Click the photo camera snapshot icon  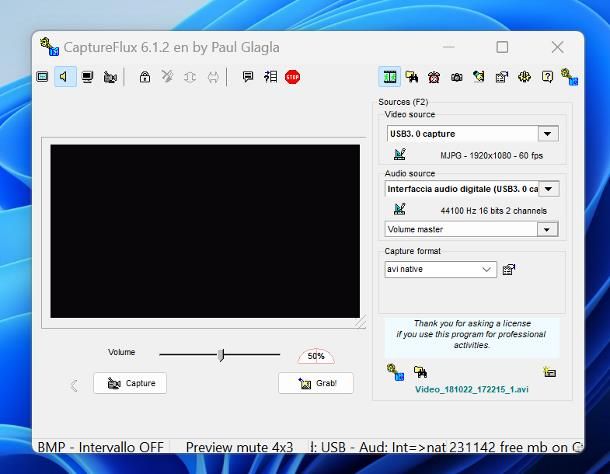pyautogui.click(x=456, y=77)
